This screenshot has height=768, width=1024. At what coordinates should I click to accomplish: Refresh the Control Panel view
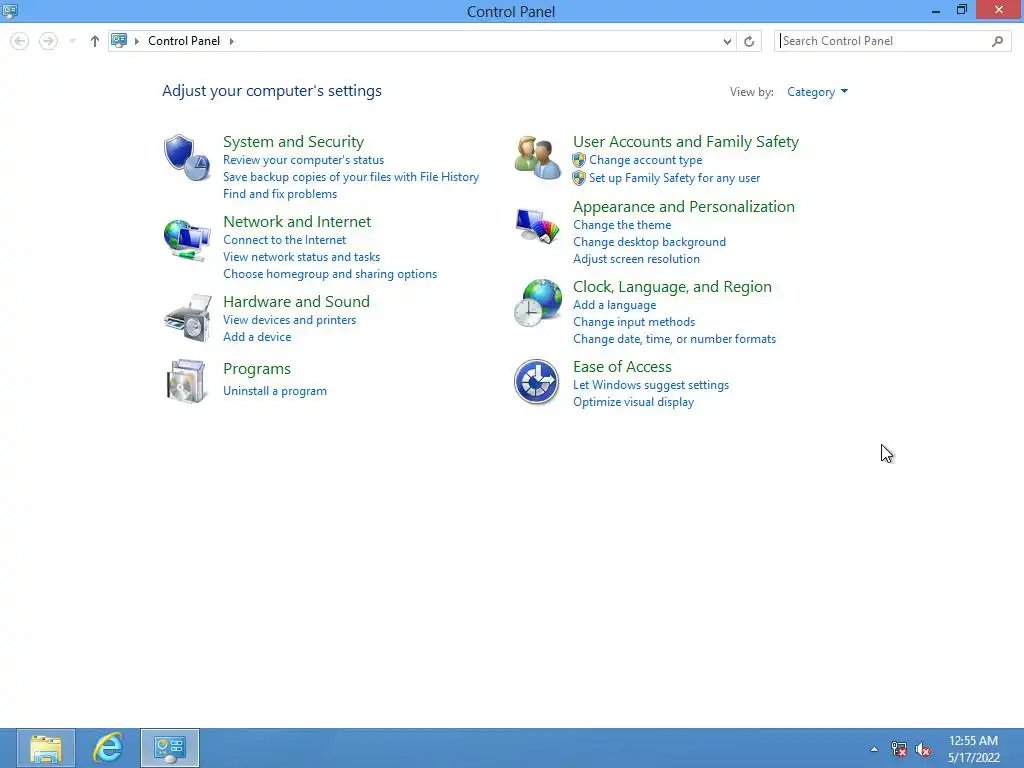pos(749,41)
